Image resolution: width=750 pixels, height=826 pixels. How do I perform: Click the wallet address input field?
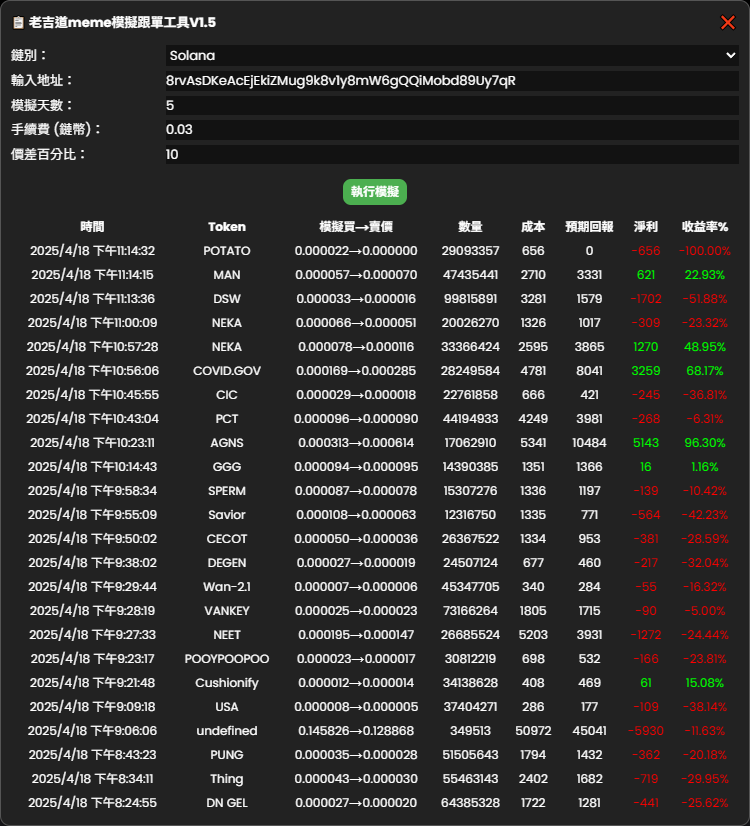452,81
